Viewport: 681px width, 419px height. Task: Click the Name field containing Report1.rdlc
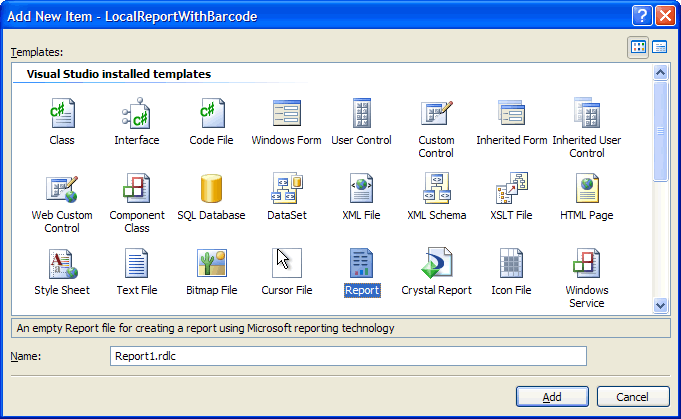point(348,356)
